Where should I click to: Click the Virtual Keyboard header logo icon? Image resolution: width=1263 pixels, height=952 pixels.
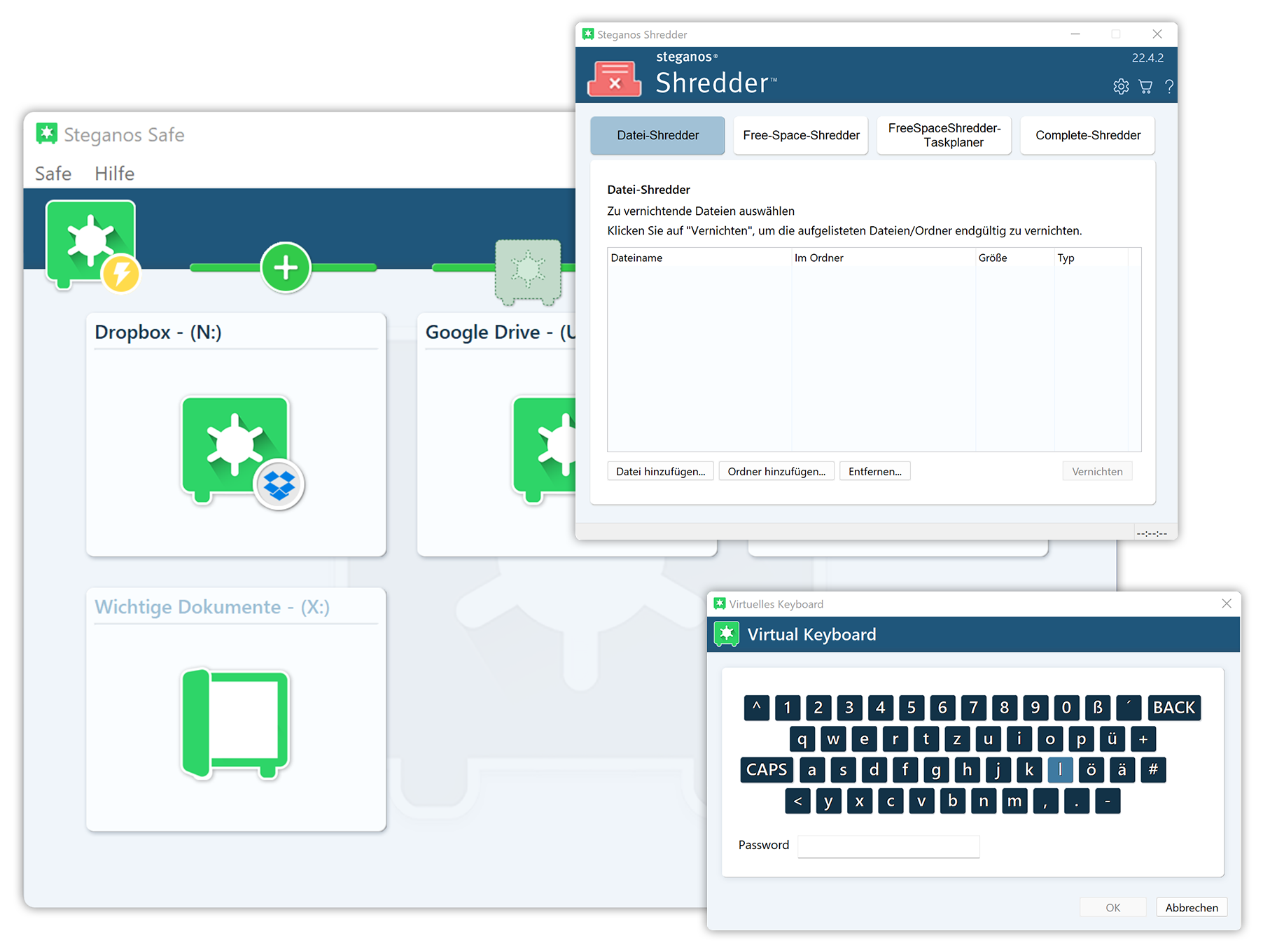pos(726,634)
